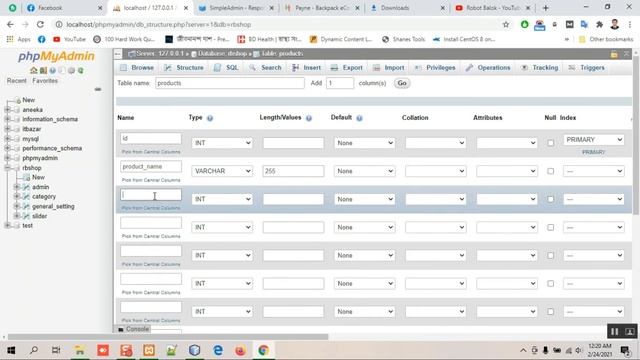Click the browser address bar
This screenshot has width=640, height=360.
[278, 24]
